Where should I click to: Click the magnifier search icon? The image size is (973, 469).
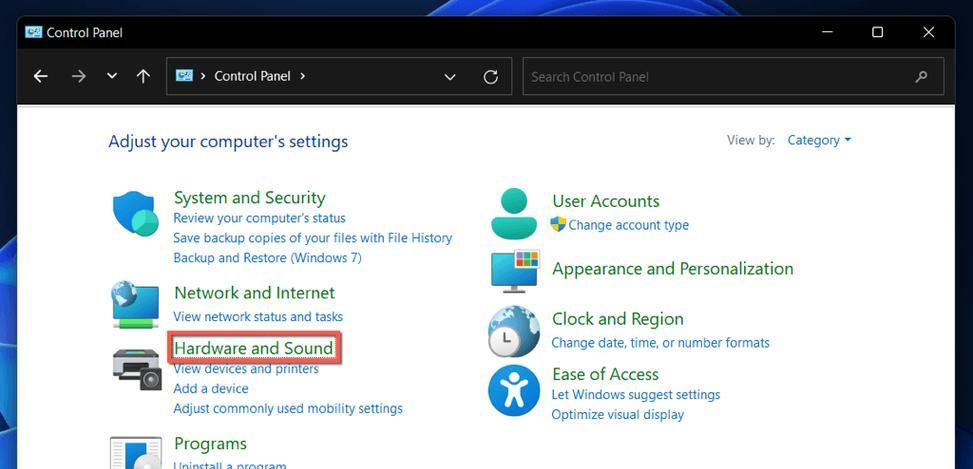(921, 77)
